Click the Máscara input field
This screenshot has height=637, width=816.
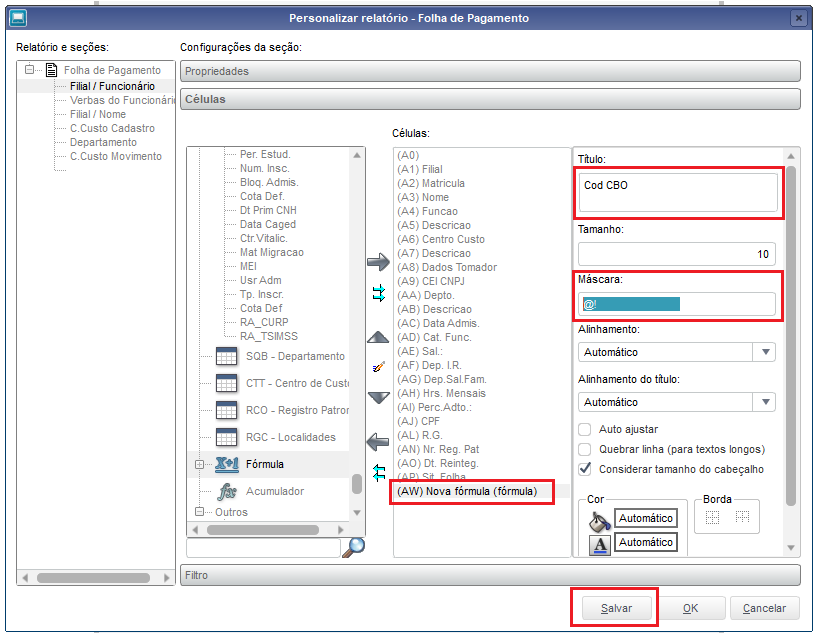pyautogui.click(x=677, y=304)
